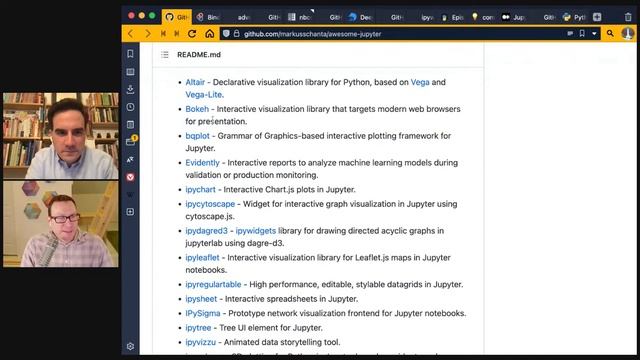Switch to the Python tab

pos(574,17)
